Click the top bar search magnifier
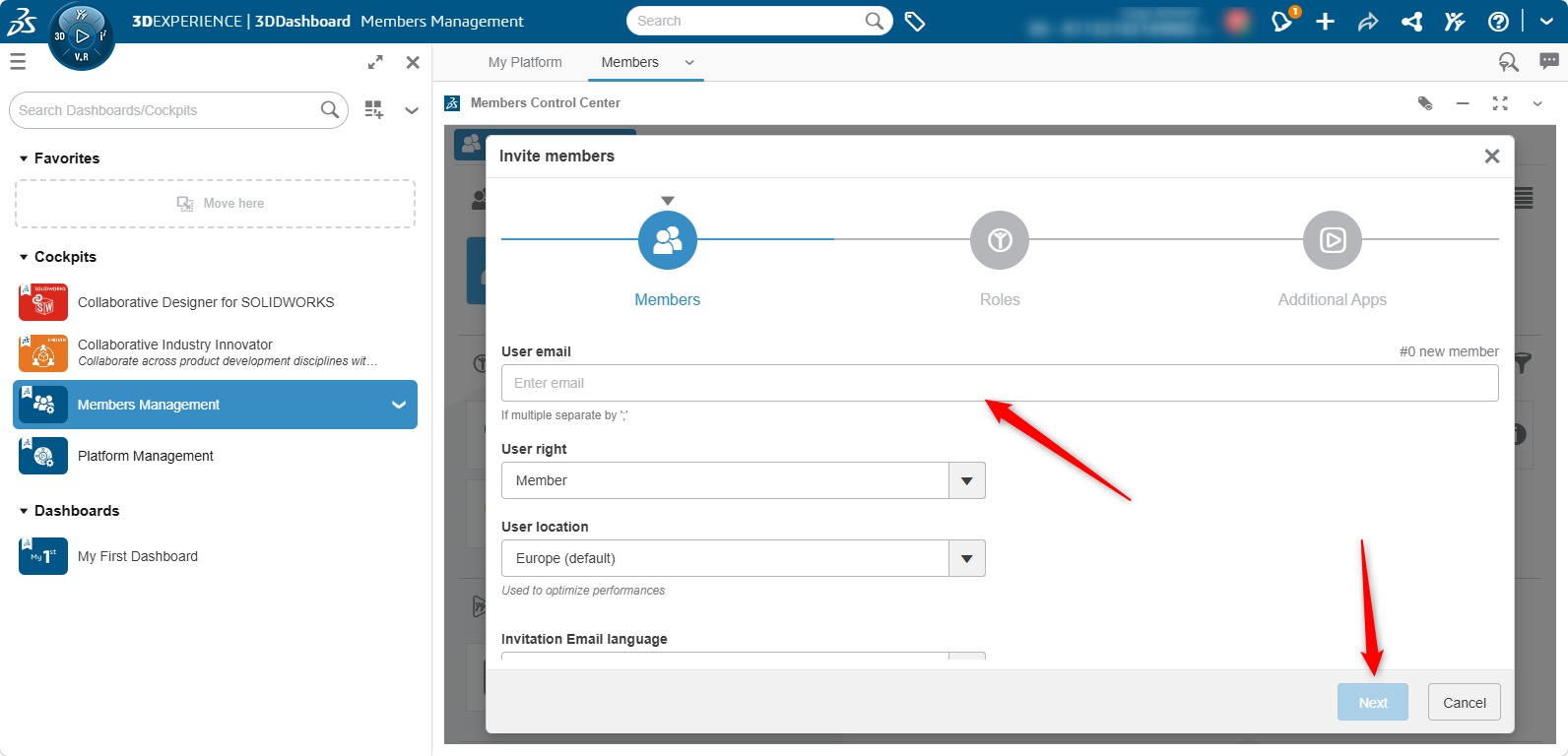Viewport: 1568px width, 756px height. [x=874, y=21]
